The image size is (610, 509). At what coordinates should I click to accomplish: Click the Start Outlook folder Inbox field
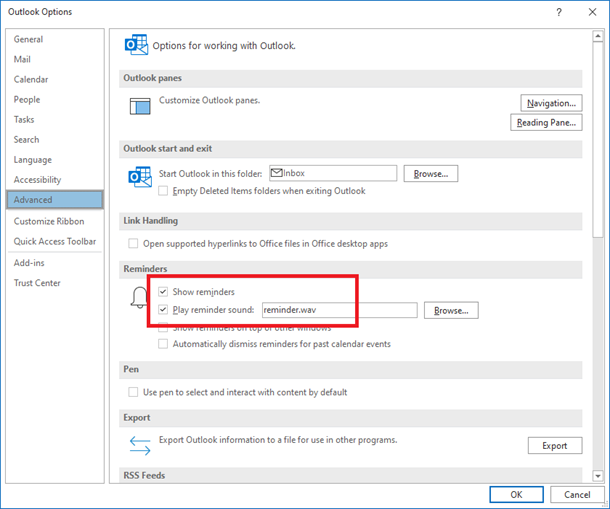point(333,173)
